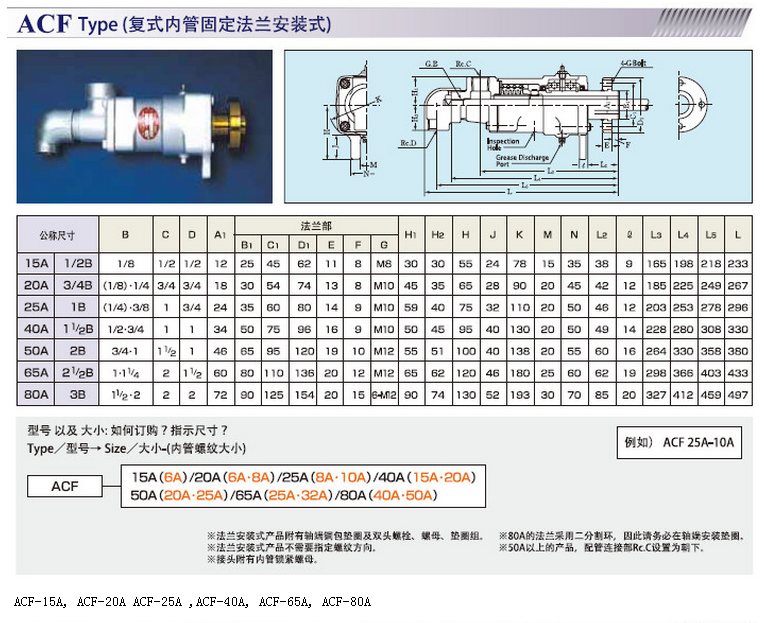Click the L value 296
This screenshot has height=623, width=764.
[738, 307]
